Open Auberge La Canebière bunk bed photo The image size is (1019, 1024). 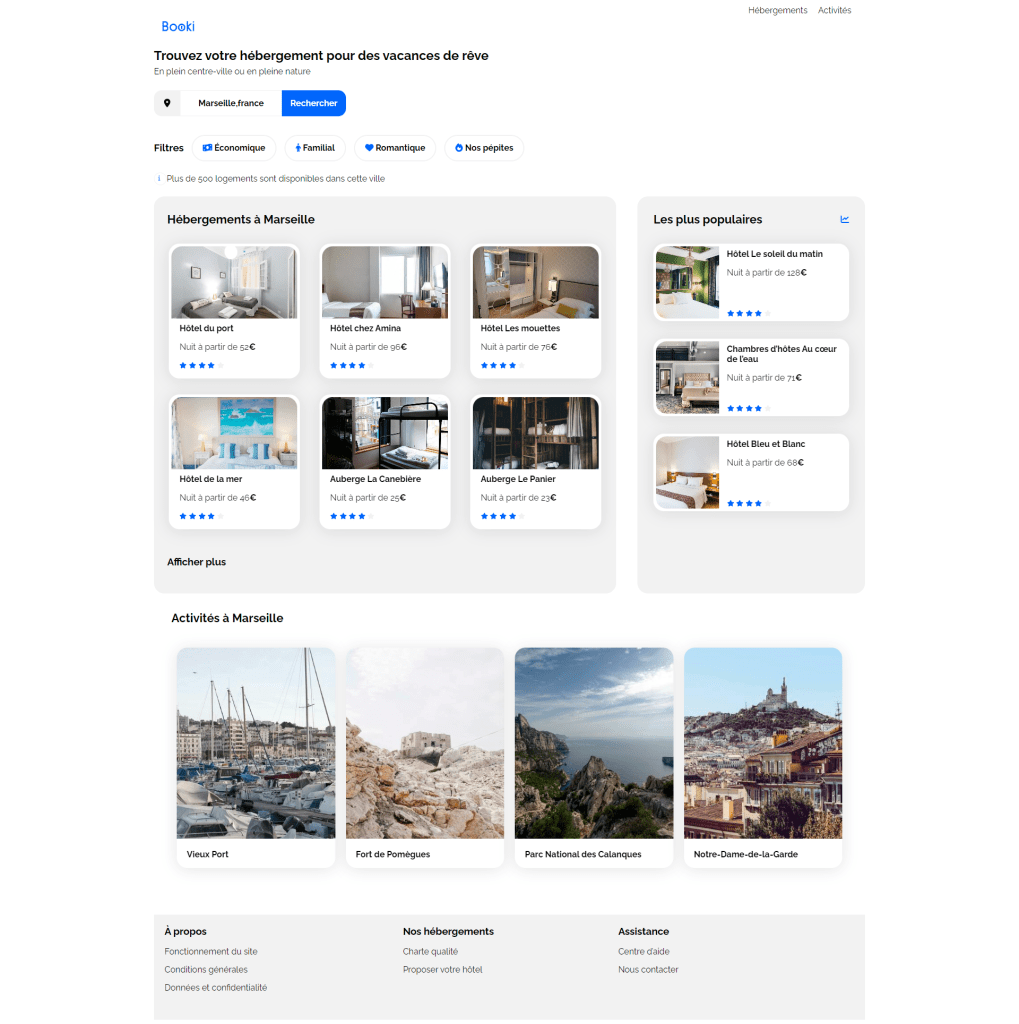click(x=385, y=433)
